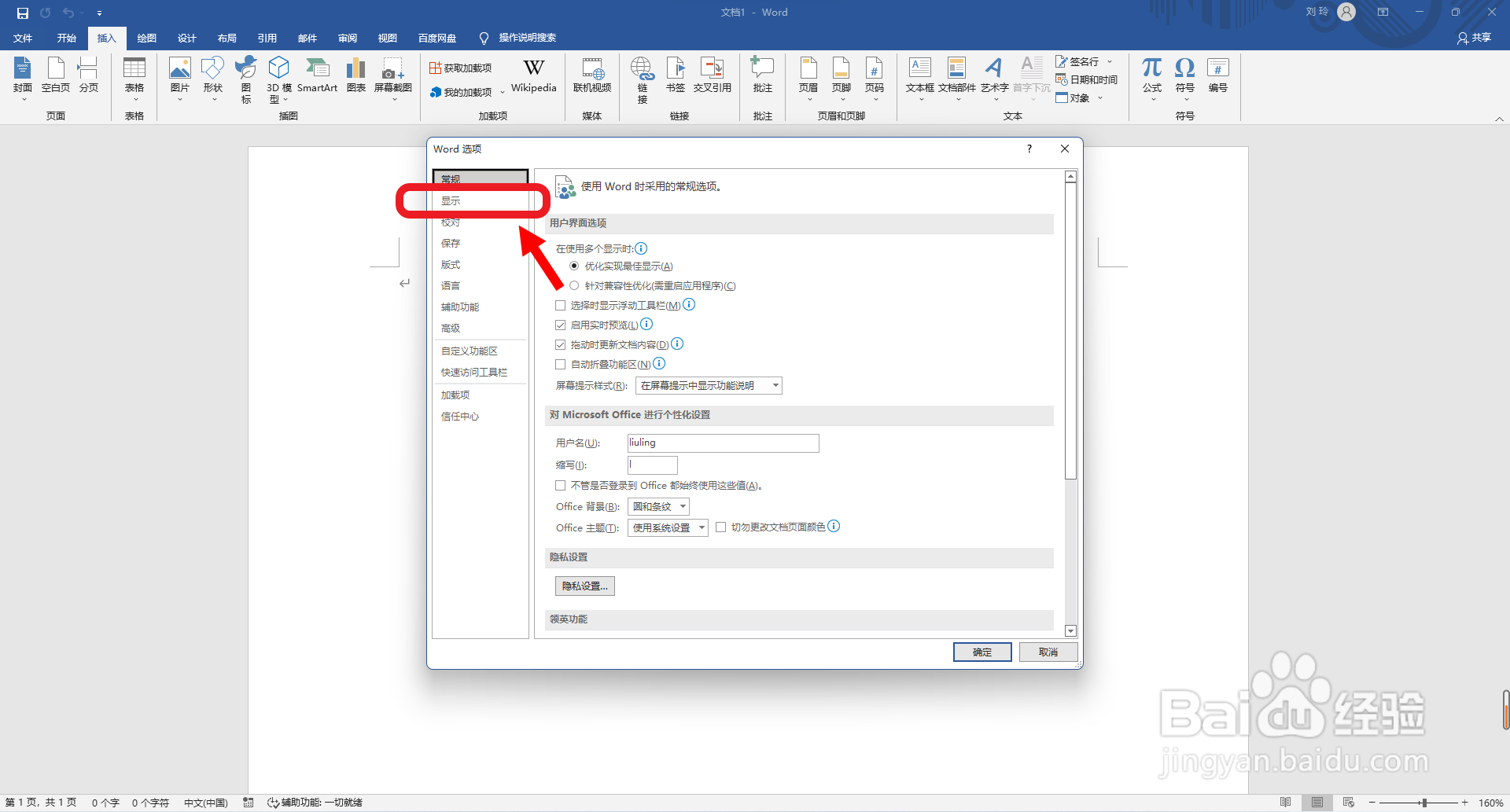Insert a Blank Page (空白页)
The height and width of the screenshot is (812, 1510).
point(56,77)
